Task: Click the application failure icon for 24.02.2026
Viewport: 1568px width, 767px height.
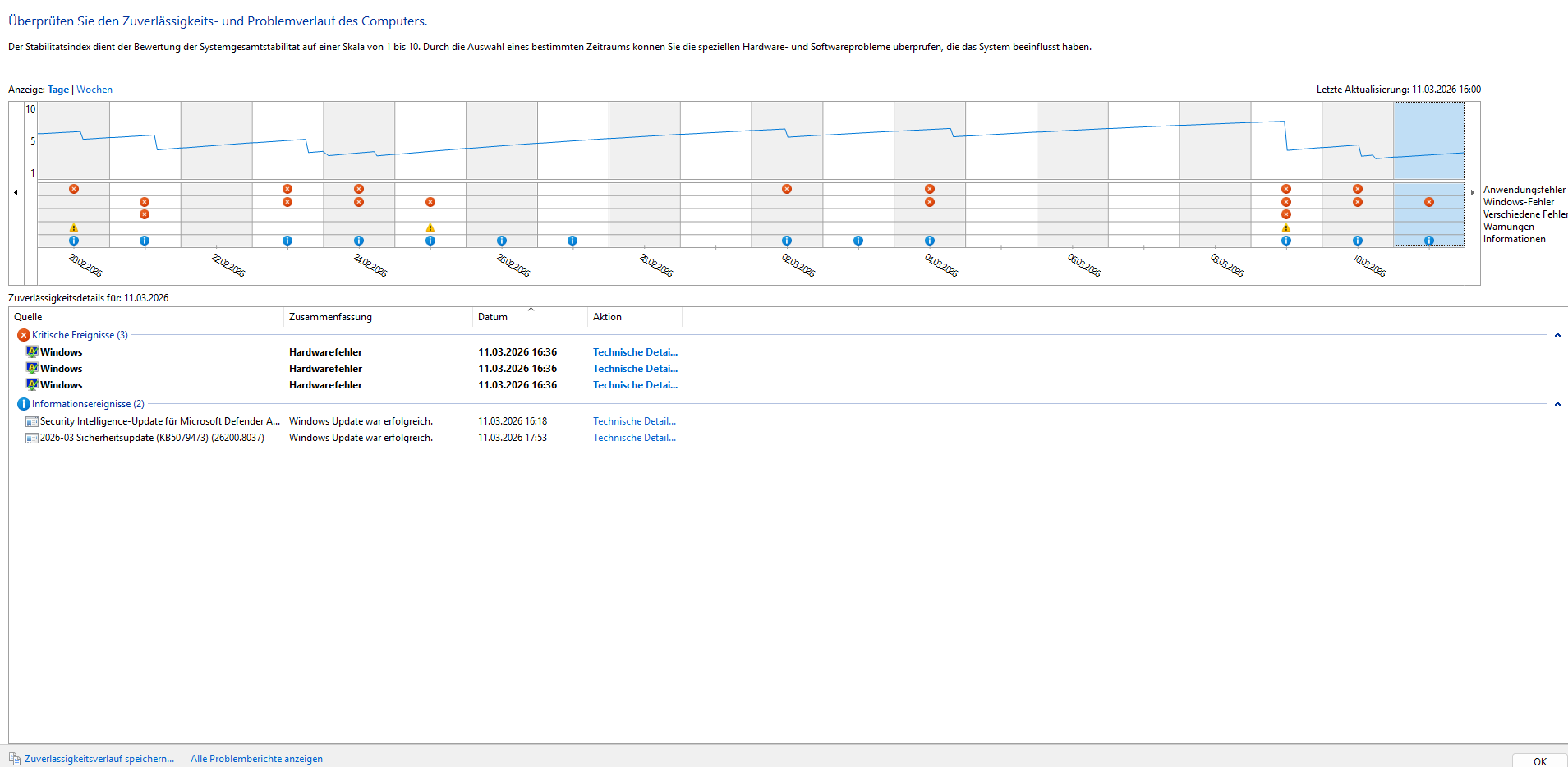Action: 359,189
